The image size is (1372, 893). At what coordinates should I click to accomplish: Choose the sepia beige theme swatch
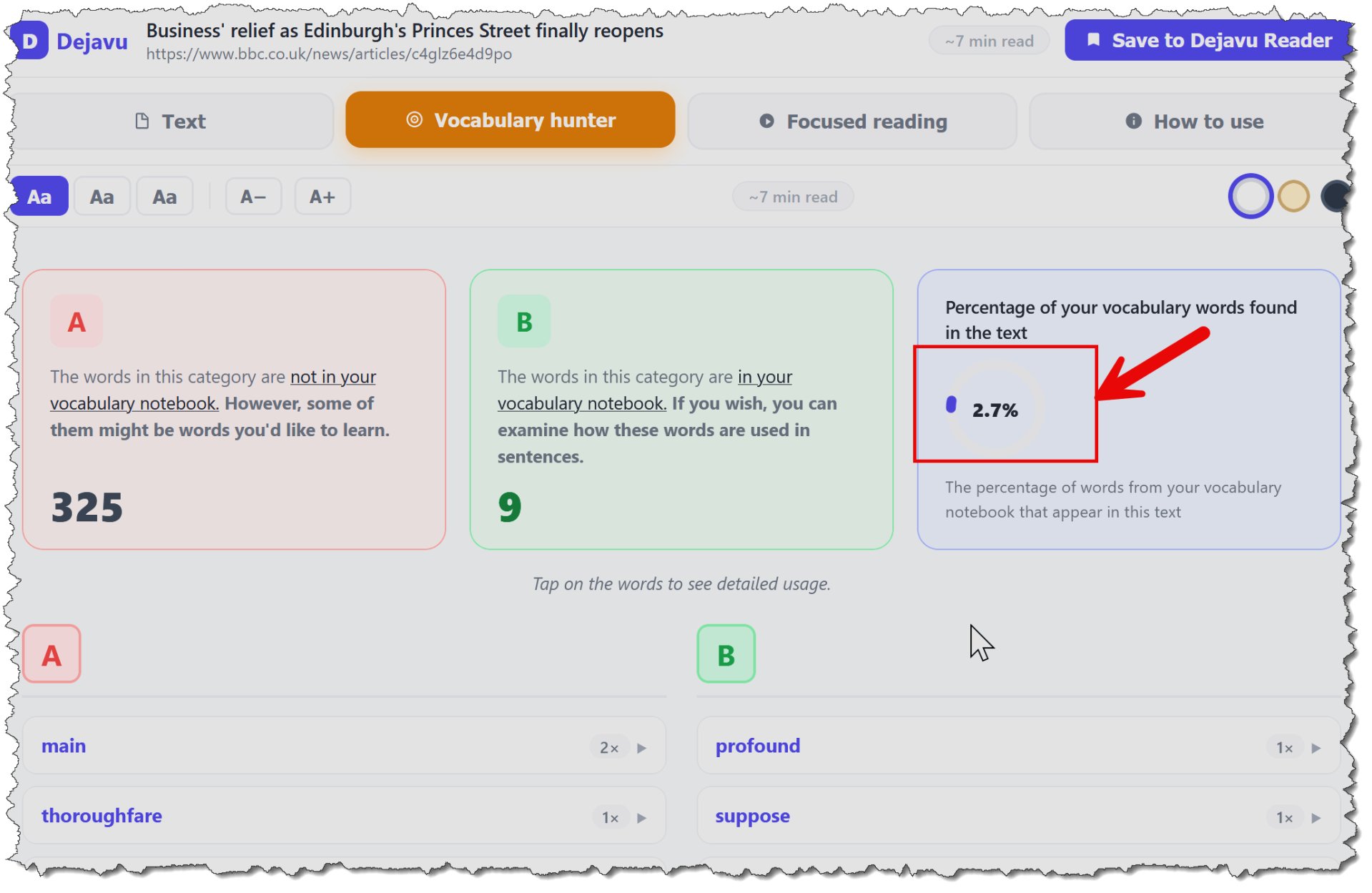click(1293, 197)
